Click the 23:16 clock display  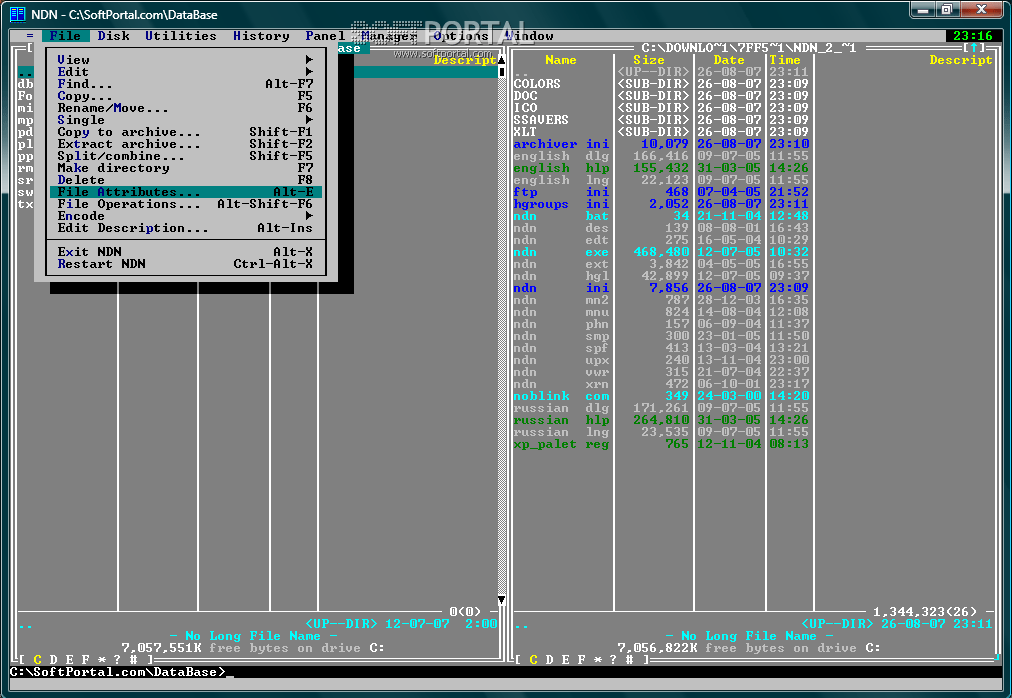[x=973, y=36]
